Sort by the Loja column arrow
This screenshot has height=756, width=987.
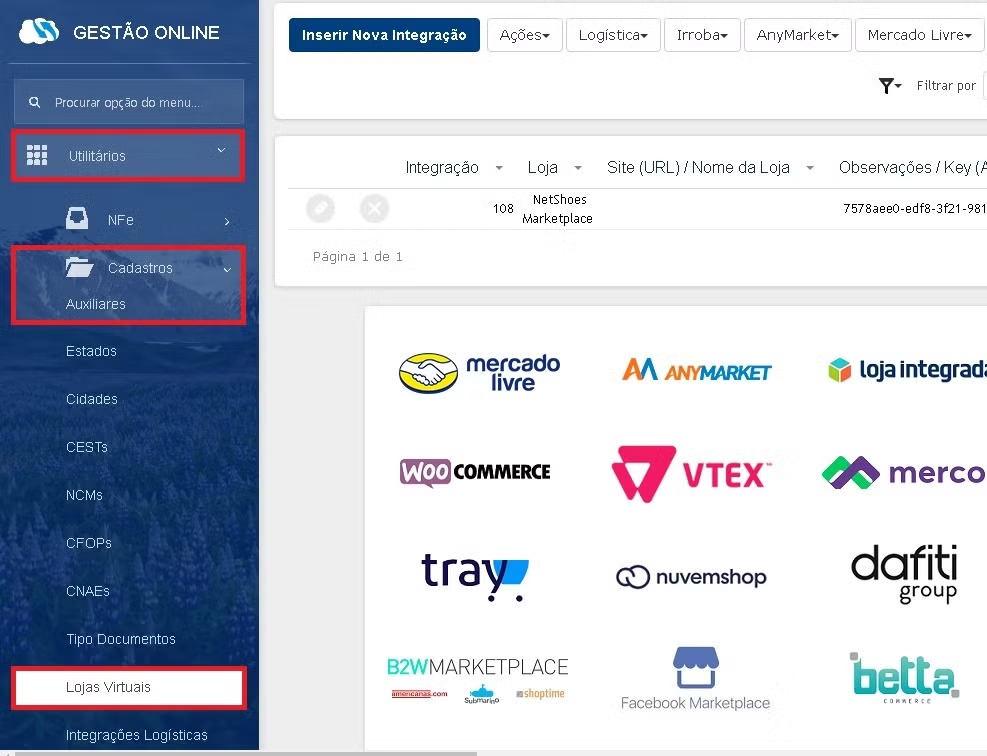578,168
